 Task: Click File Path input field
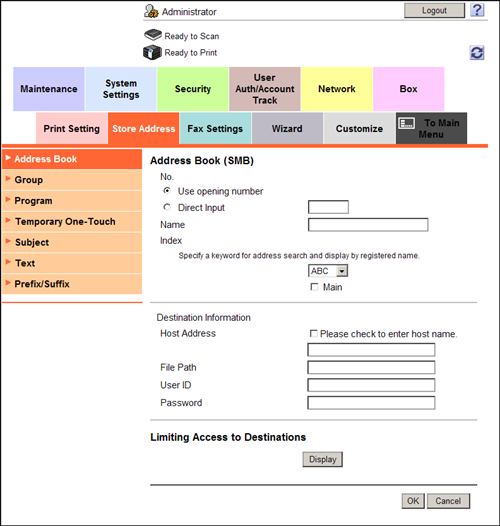371,367
